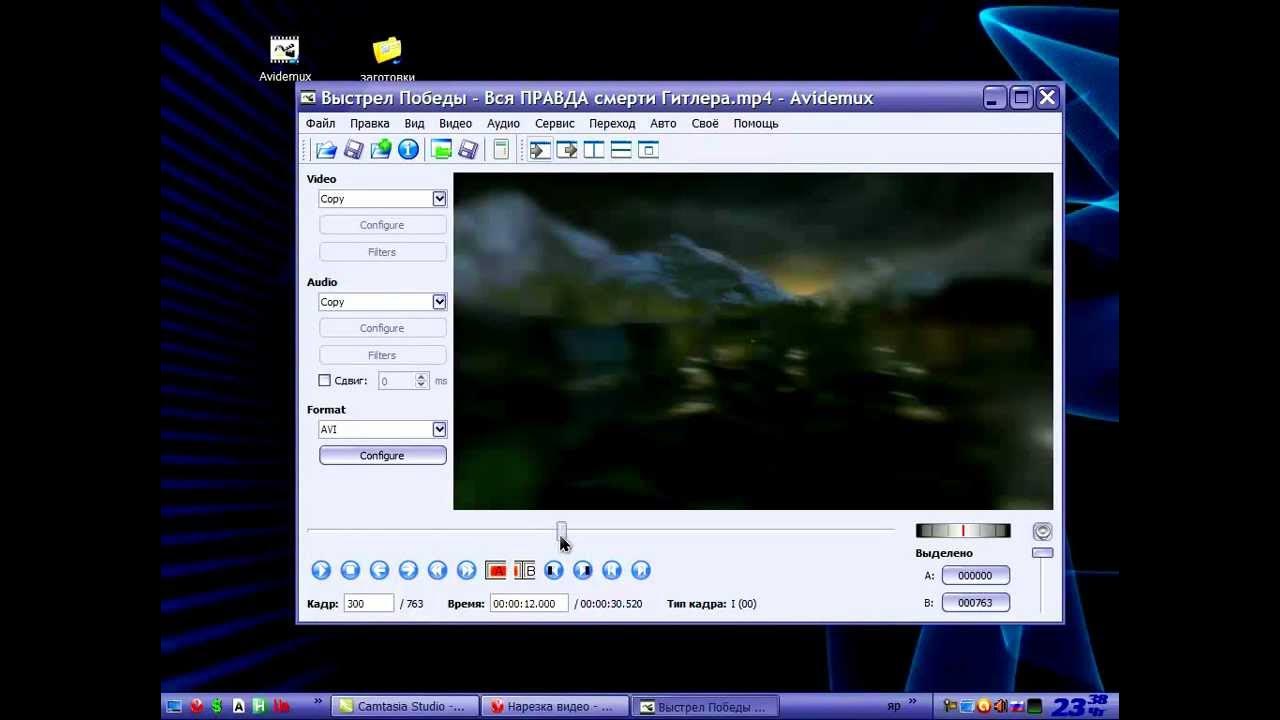Click the Video Filters button
This screenshot has width=1280, height=720.
tap(382, 252)
